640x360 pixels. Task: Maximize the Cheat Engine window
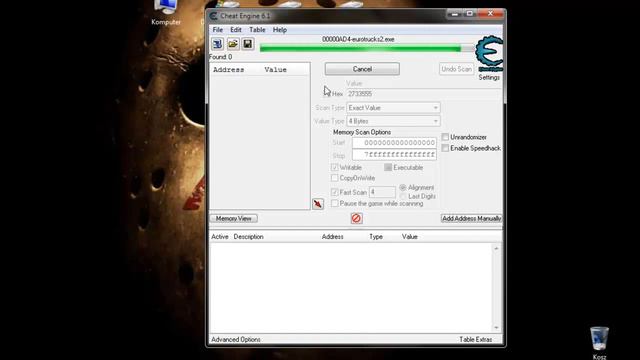click(x=469, y=14)
